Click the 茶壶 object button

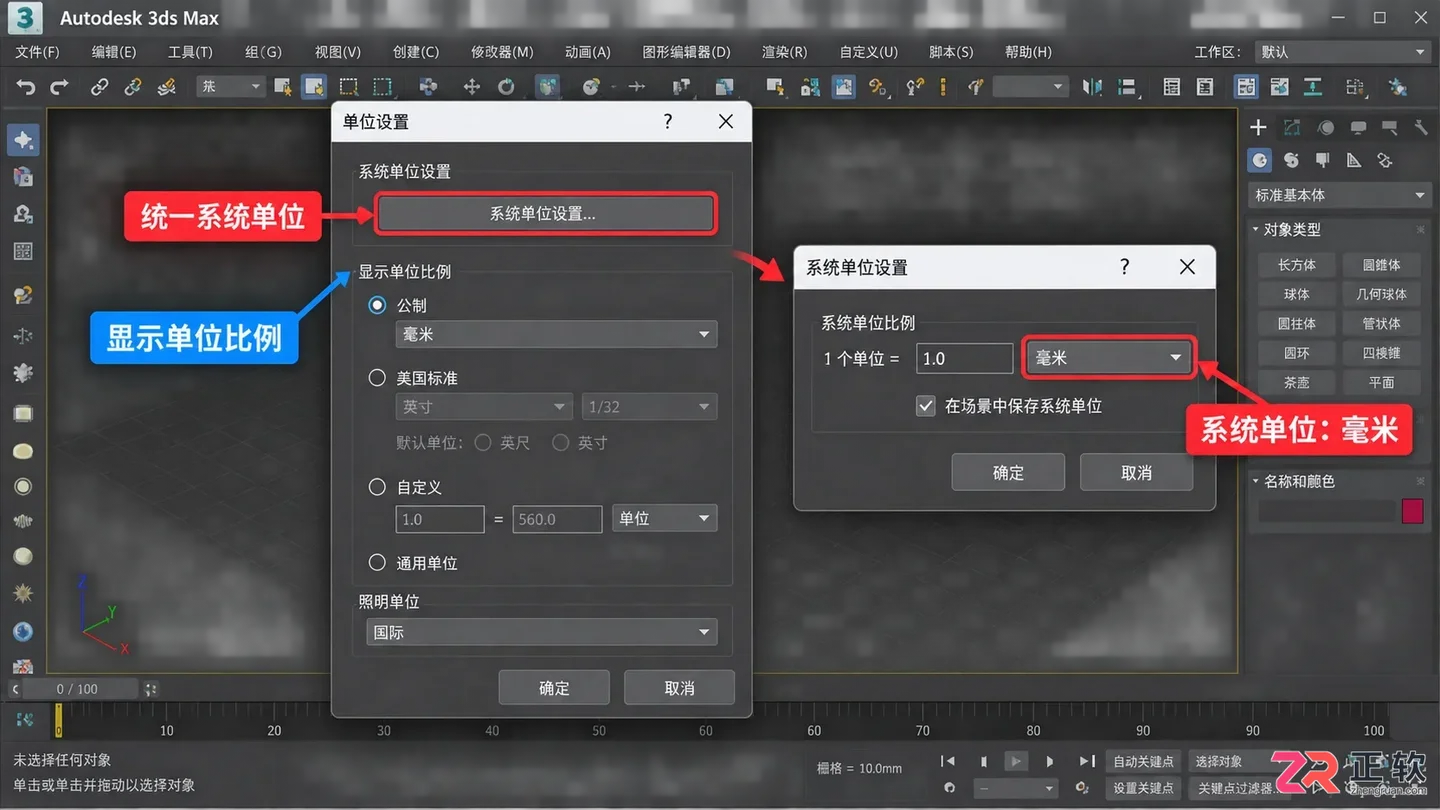[1297, 382]
